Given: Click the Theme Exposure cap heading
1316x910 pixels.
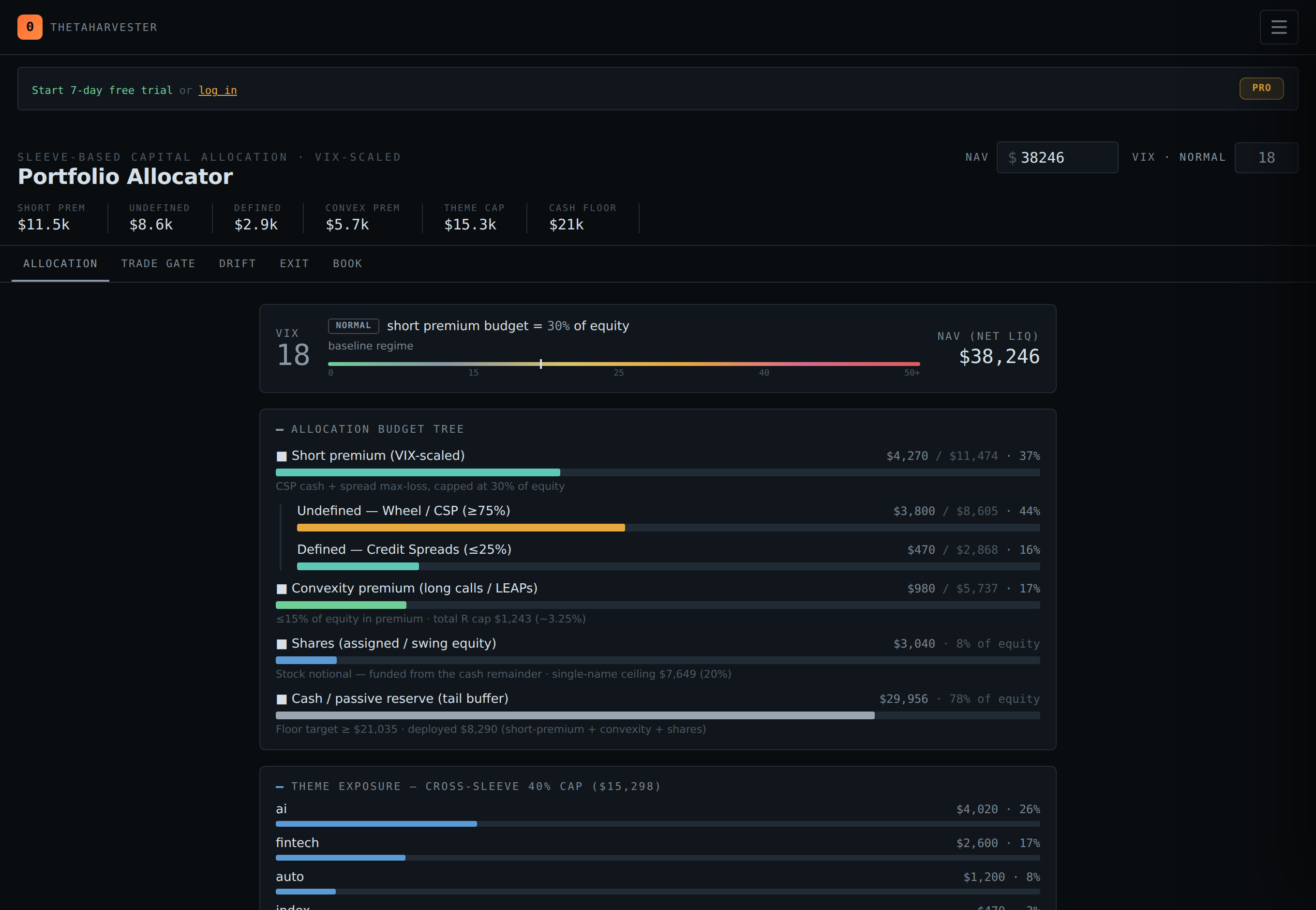Looking at the screenshot, I should click(476, 786).
